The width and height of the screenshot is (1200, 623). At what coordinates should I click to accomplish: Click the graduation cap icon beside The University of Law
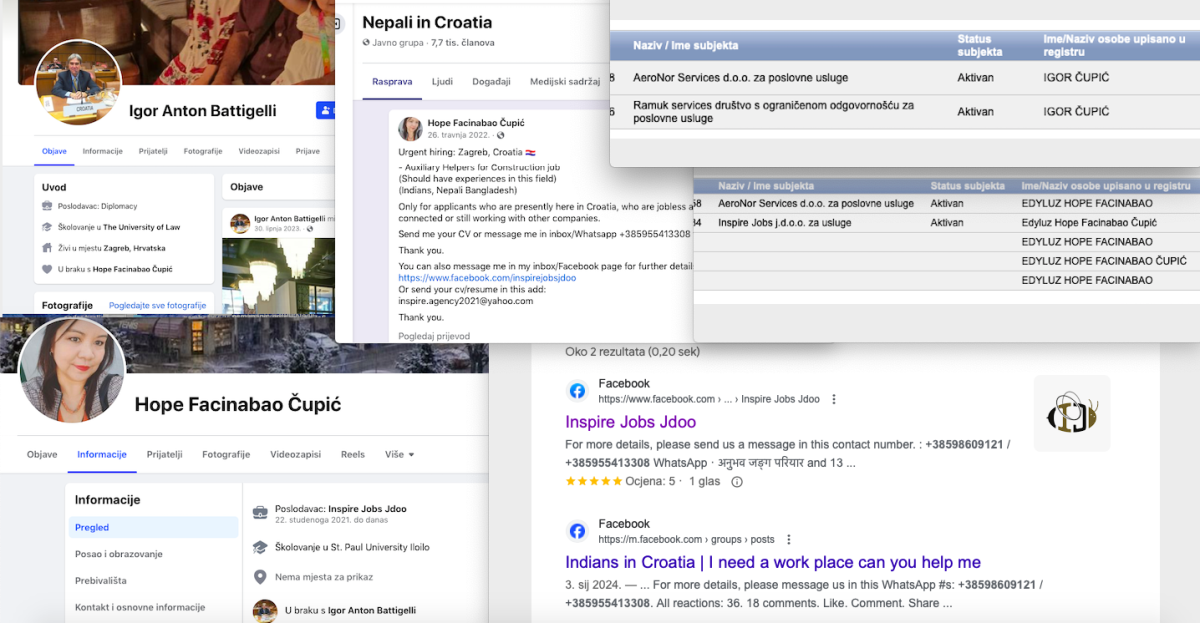47,227
